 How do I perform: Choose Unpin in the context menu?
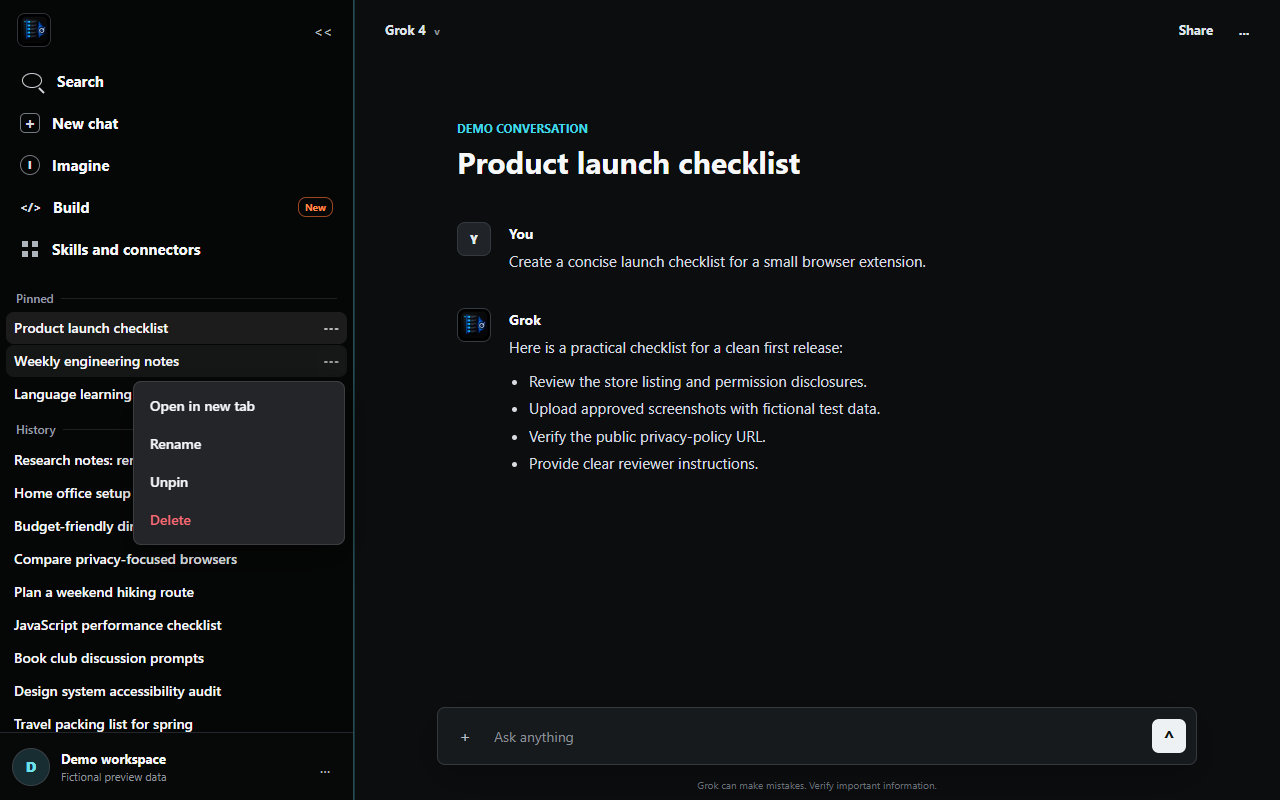point(239,482)
